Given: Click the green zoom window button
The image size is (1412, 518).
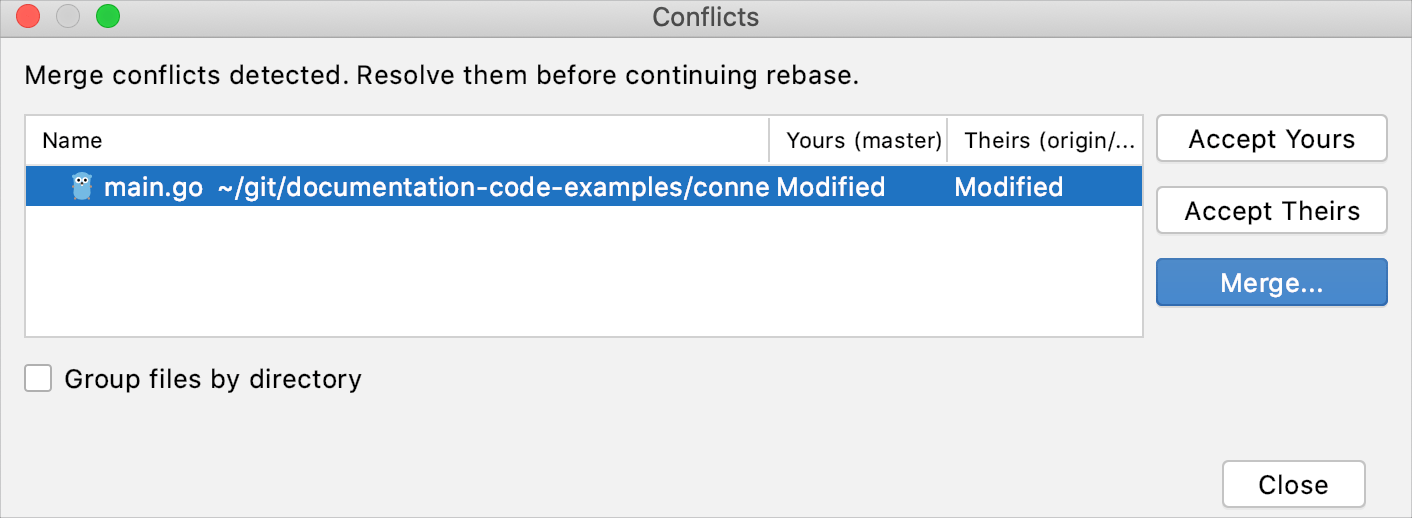Looking at the screenshot, I should (107, 17).
